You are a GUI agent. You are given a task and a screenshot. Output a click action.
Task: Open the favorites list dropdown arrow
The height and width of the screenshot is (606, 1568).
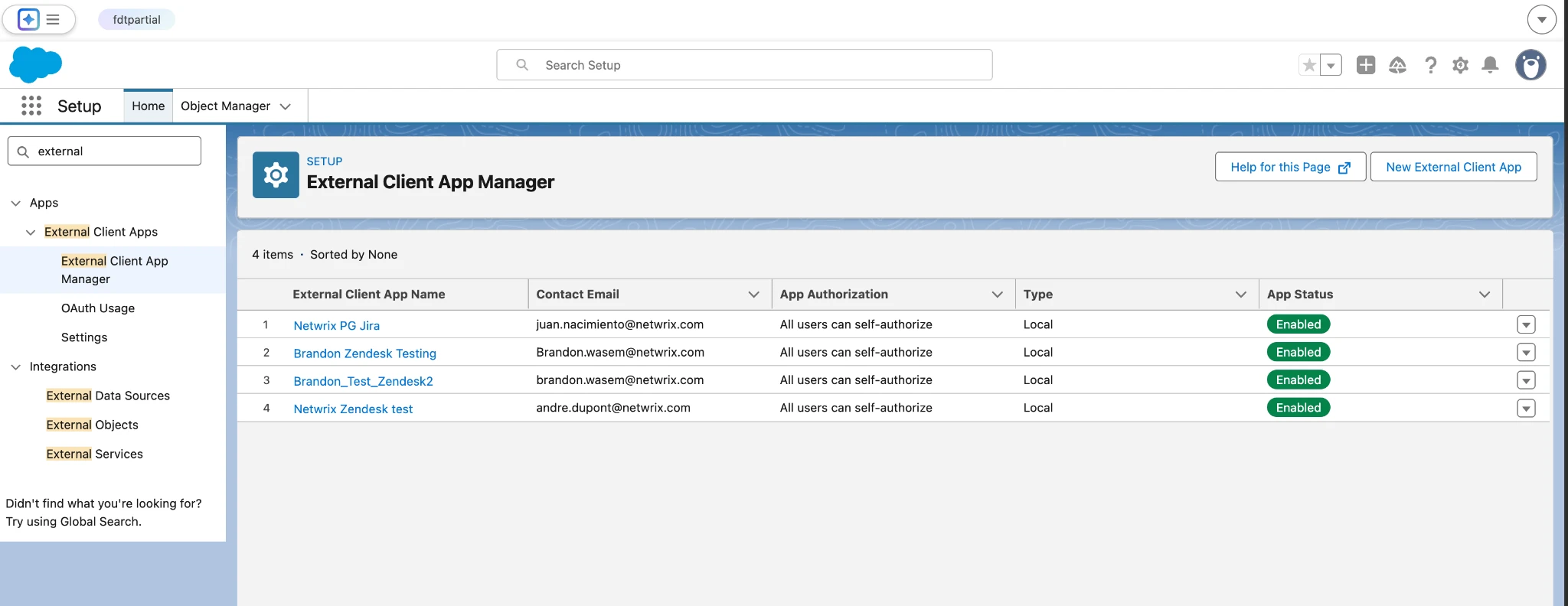click(1331, 66)
